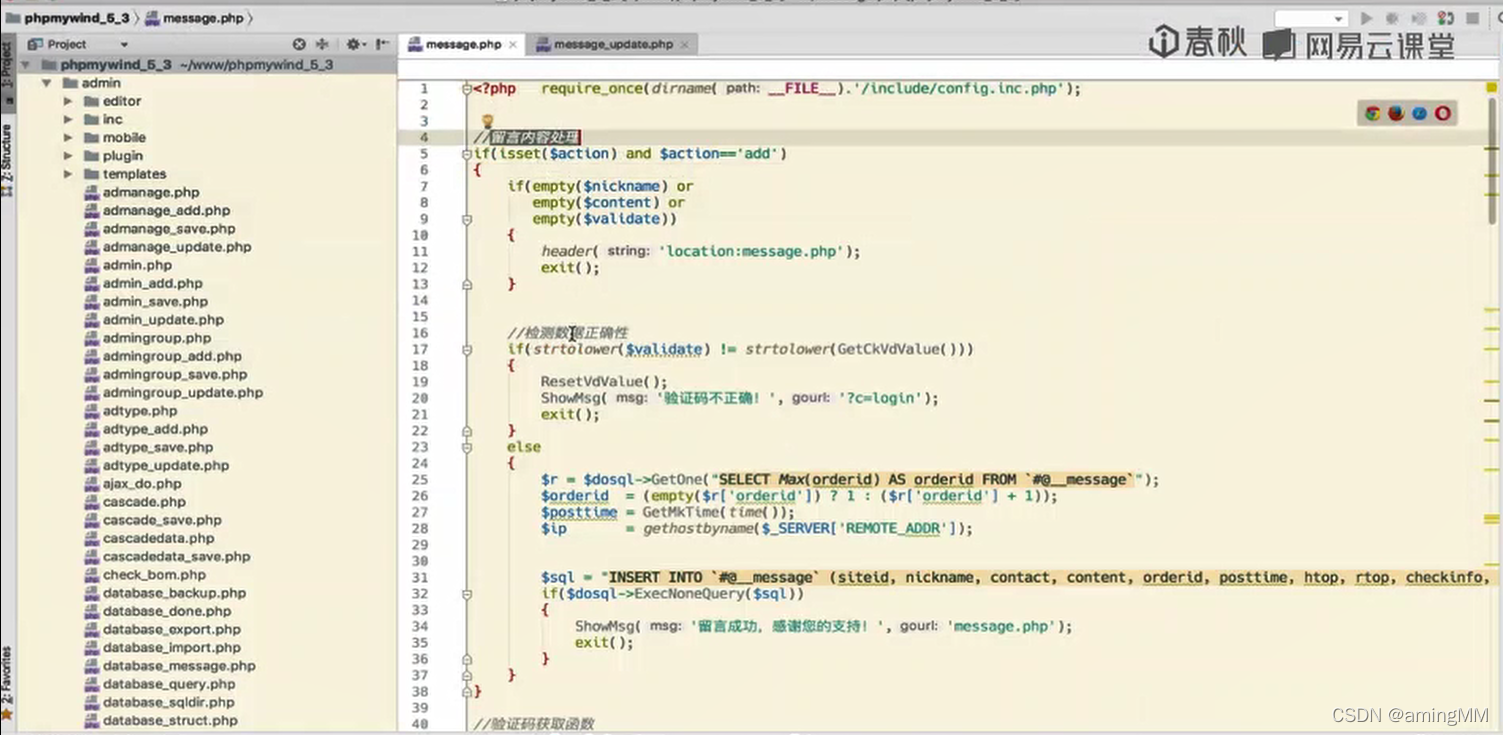Viewport: 1503px width, 735px height.
Task: Open the file in Safari via browser icon
Action: coord(1419,113)
